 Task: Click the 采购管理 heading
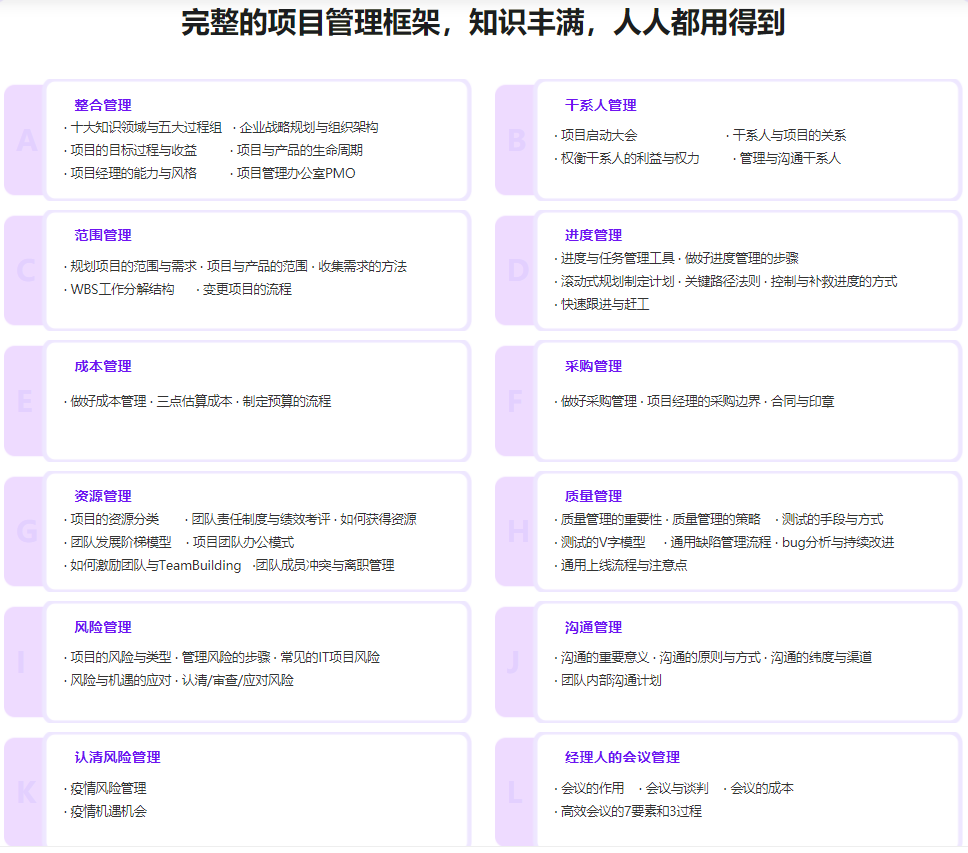coord(593,366)
